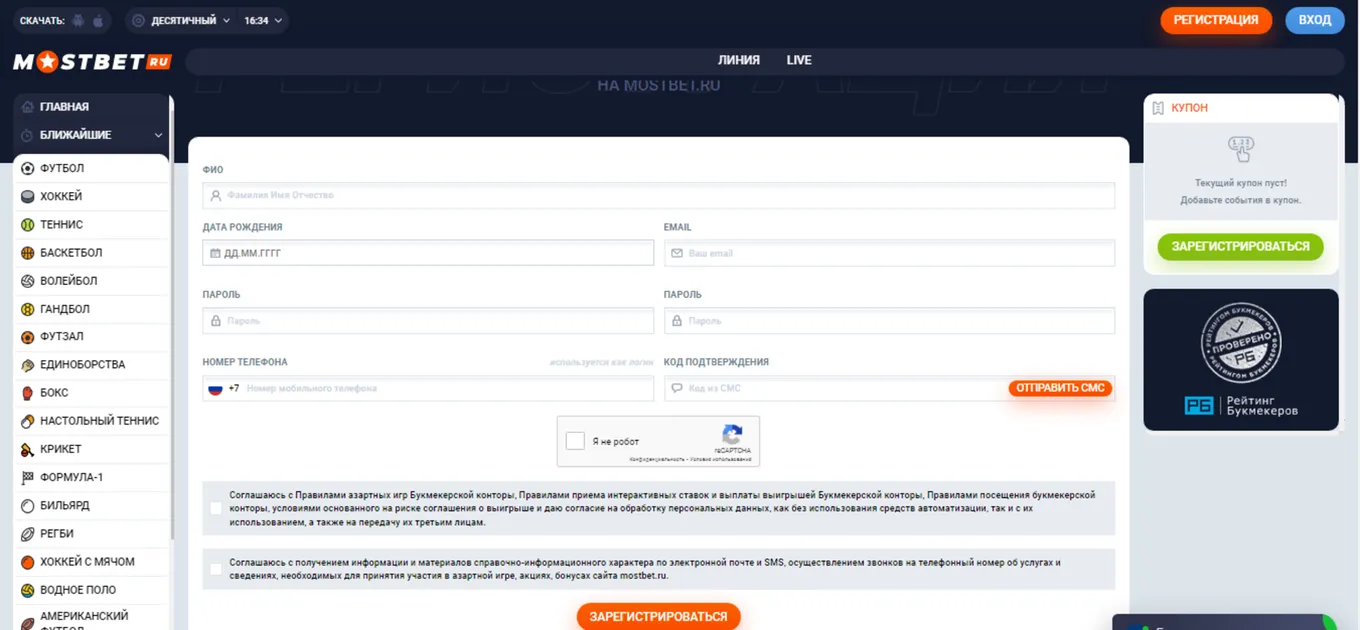
Task: Click the Вход login button
Action: point(1315,20)
